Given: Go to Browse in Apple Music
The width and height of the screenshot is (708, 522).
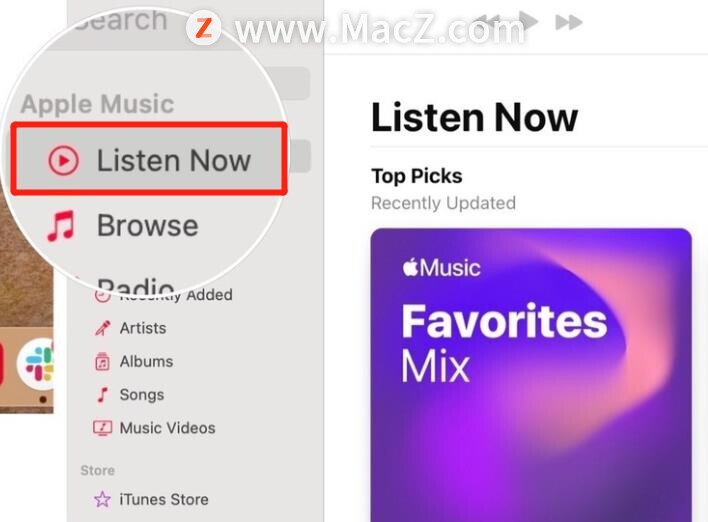Looking at the screenshot, I should point(148,225).
